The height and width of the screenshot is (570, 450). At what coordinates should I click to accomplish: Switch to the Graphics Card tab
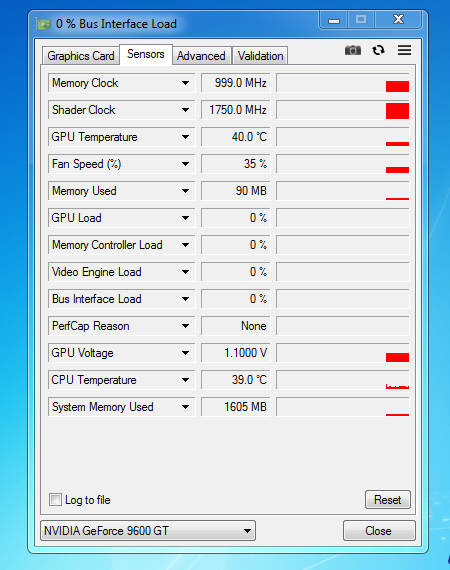coord(81,56)
